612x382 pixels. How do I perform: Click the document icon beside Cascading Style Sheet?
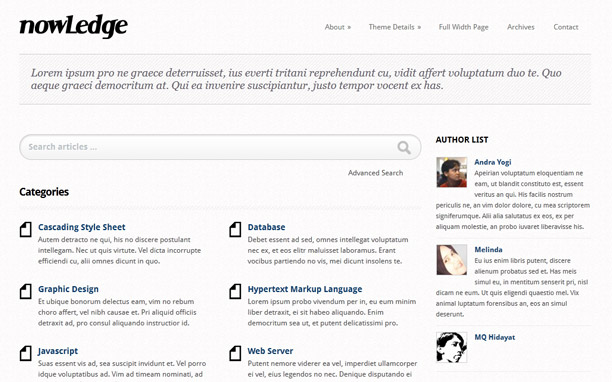coord(26,229)
